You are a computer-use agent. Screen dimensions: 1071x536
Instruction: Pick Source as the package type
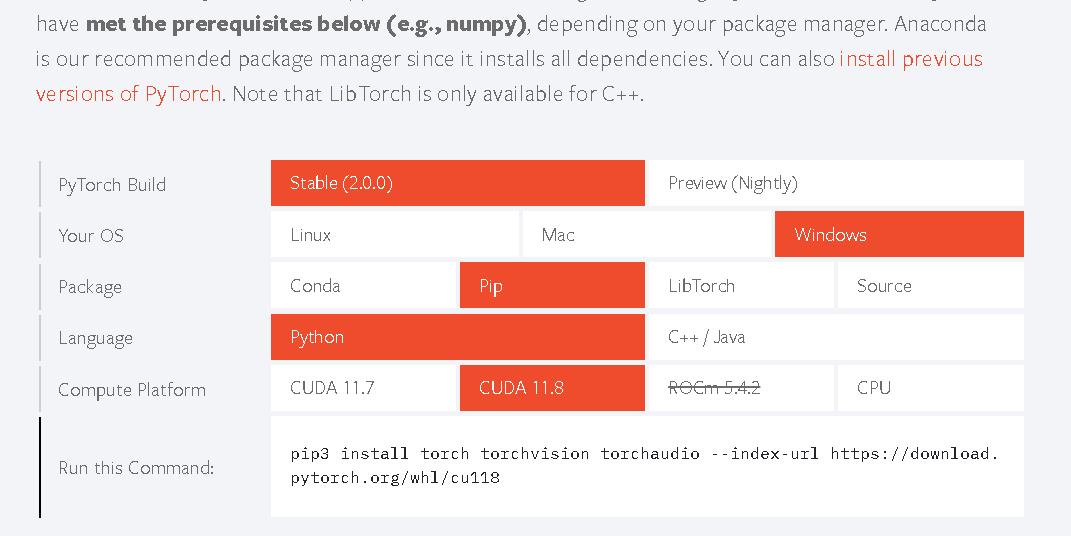(930, 285)
